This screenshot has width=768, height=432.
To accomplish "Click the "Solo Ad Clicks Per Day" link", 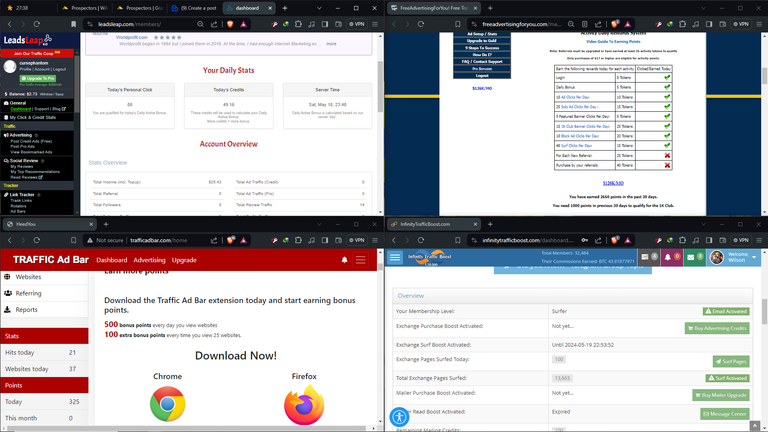I will click(579, 107).
